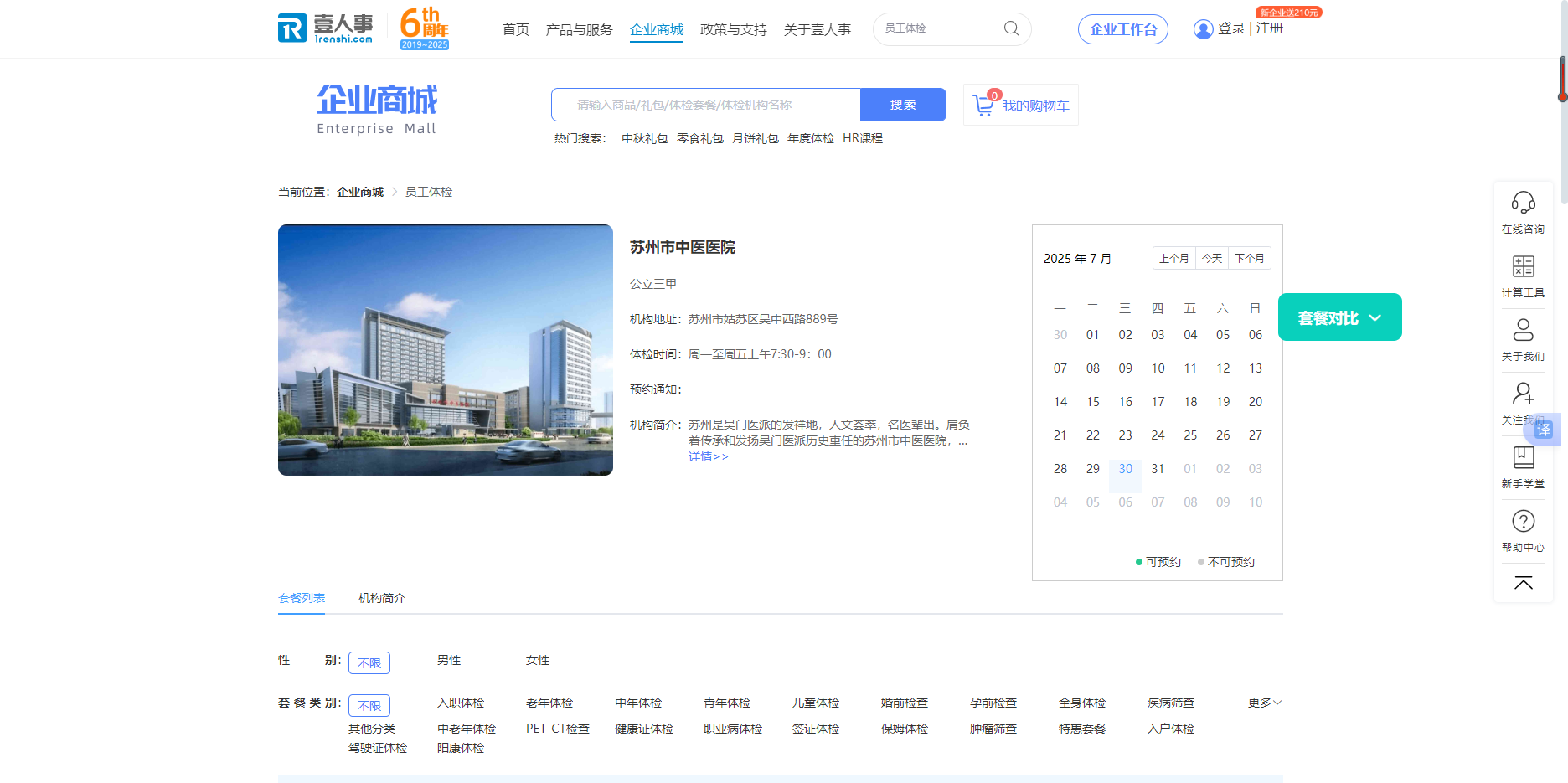The height and width of the screenshot is (783, 1568).
Task: Click the 壹人事 logo icon
Action: click(x=325, y=28)
